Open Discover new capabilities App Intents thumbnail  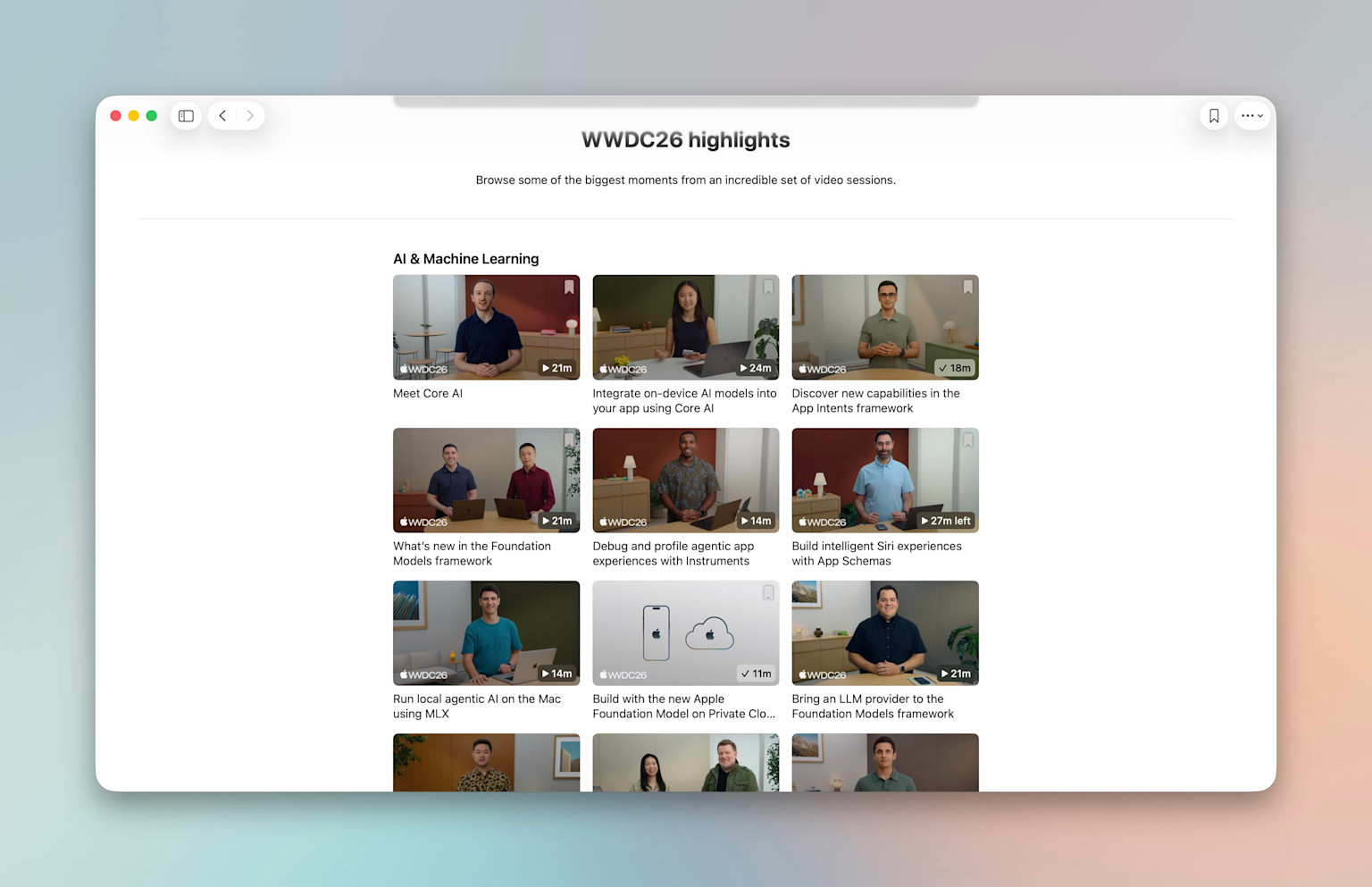[x=885, y=327]
